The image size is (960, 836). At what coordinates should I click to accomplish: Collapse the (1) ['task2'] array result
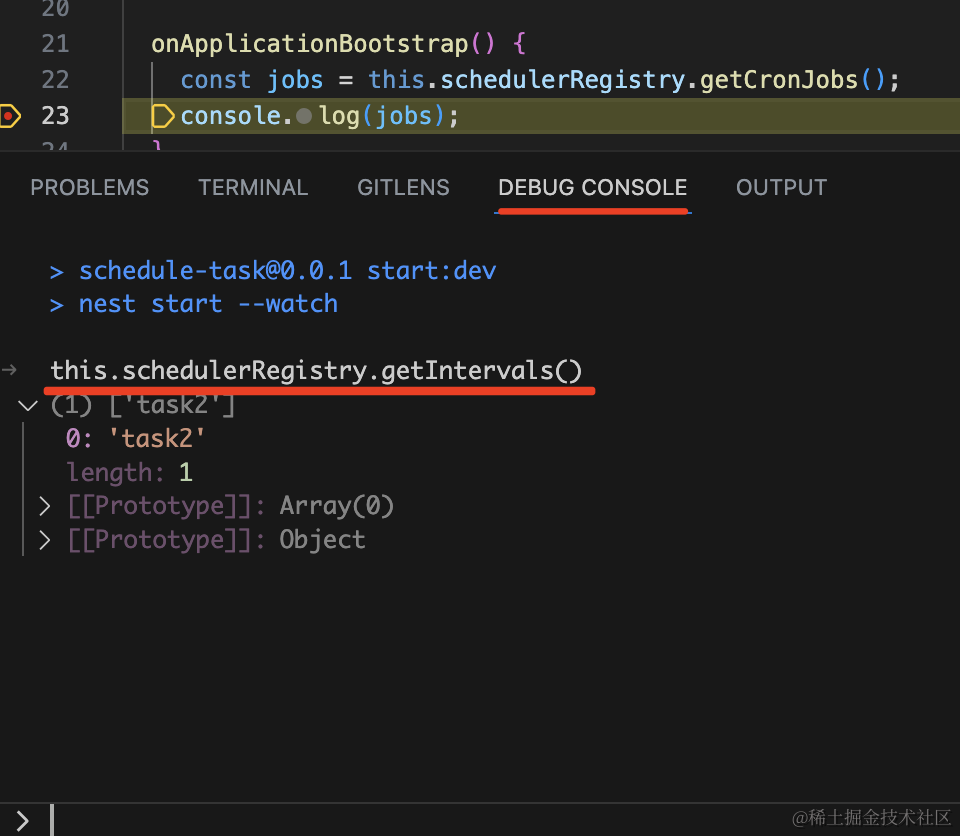[27, 406]
